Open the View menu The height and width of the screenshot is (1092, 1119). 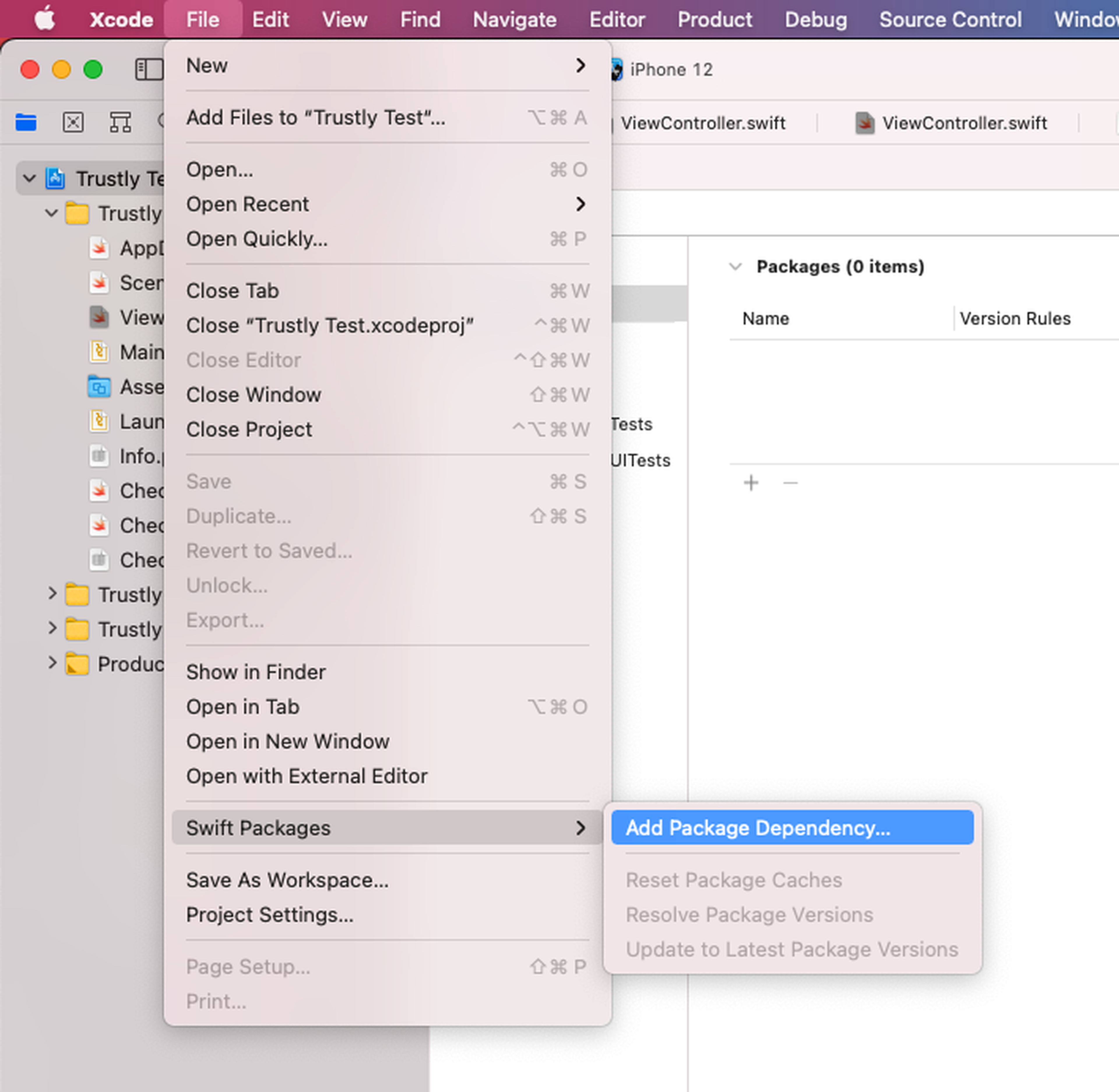344,20
